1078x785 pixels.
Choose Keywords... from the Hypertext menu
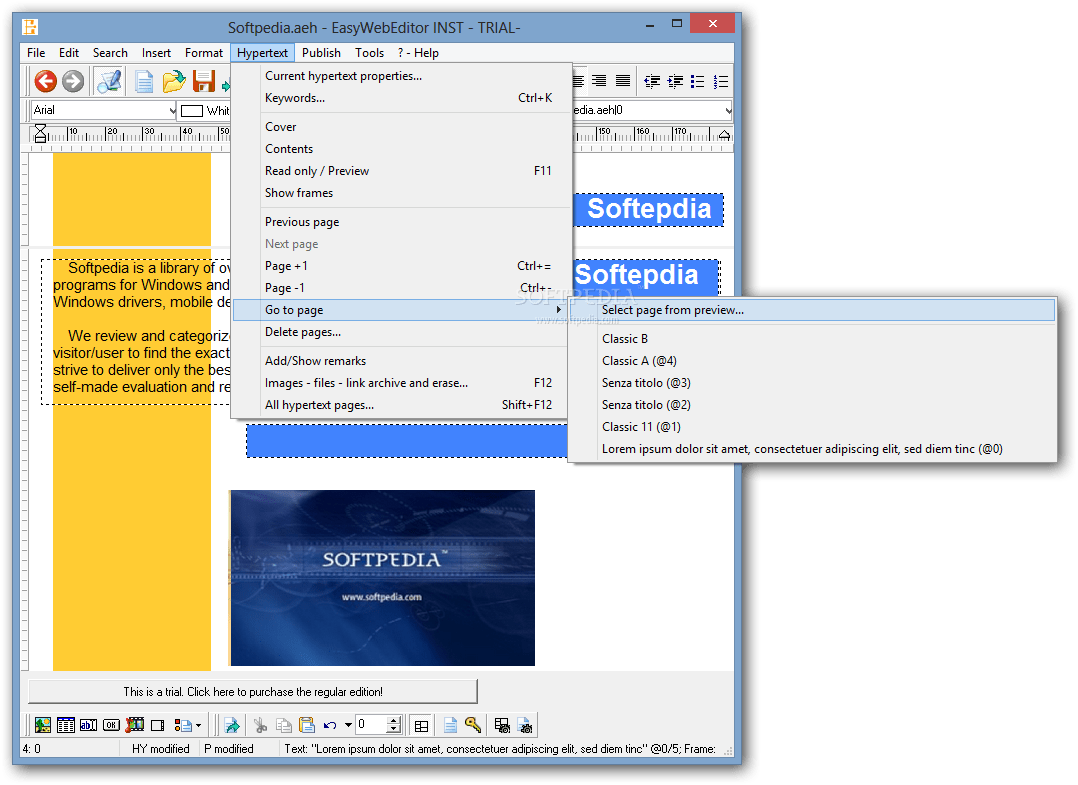click(402, 98)
